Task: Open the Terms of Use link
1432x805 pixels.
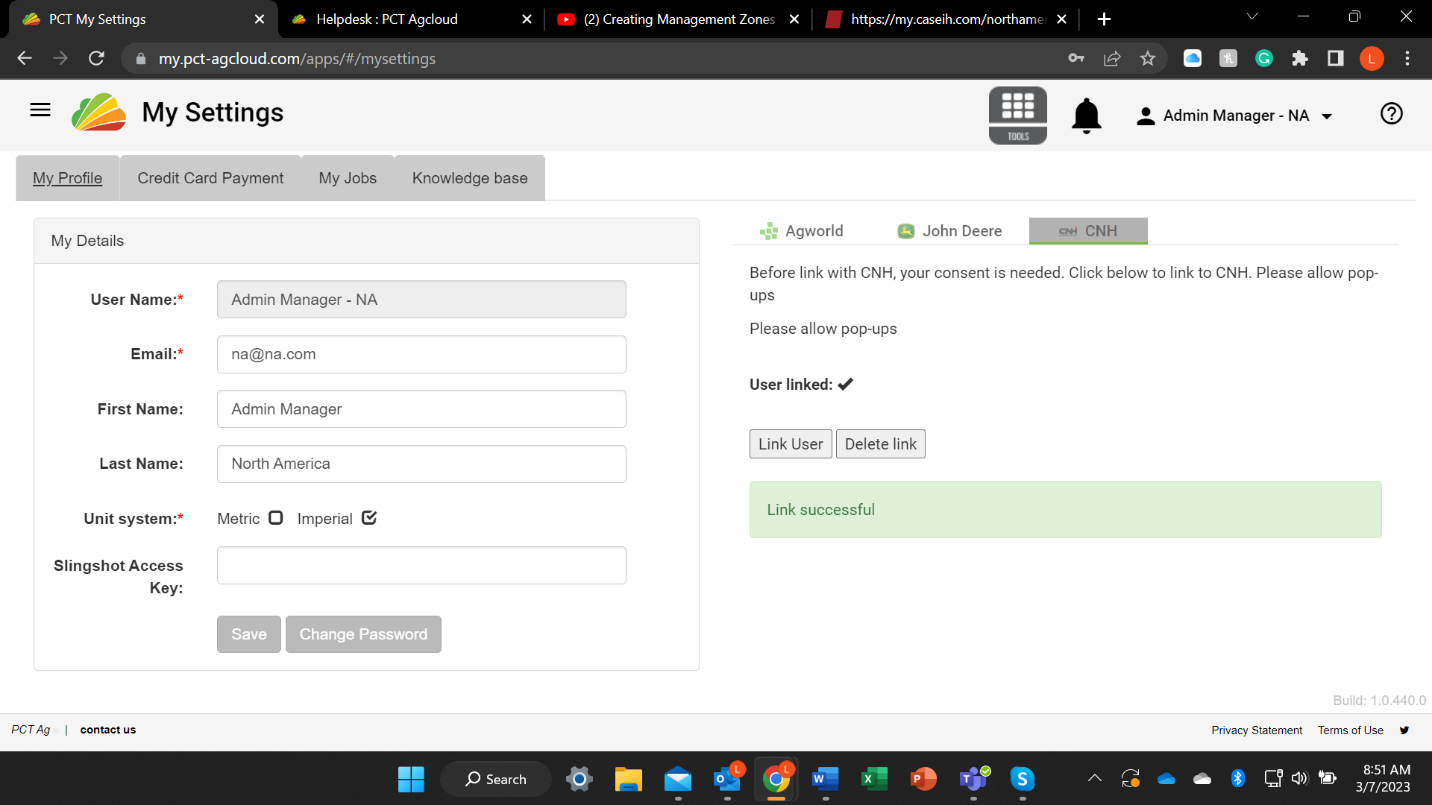Action: 1350,730
